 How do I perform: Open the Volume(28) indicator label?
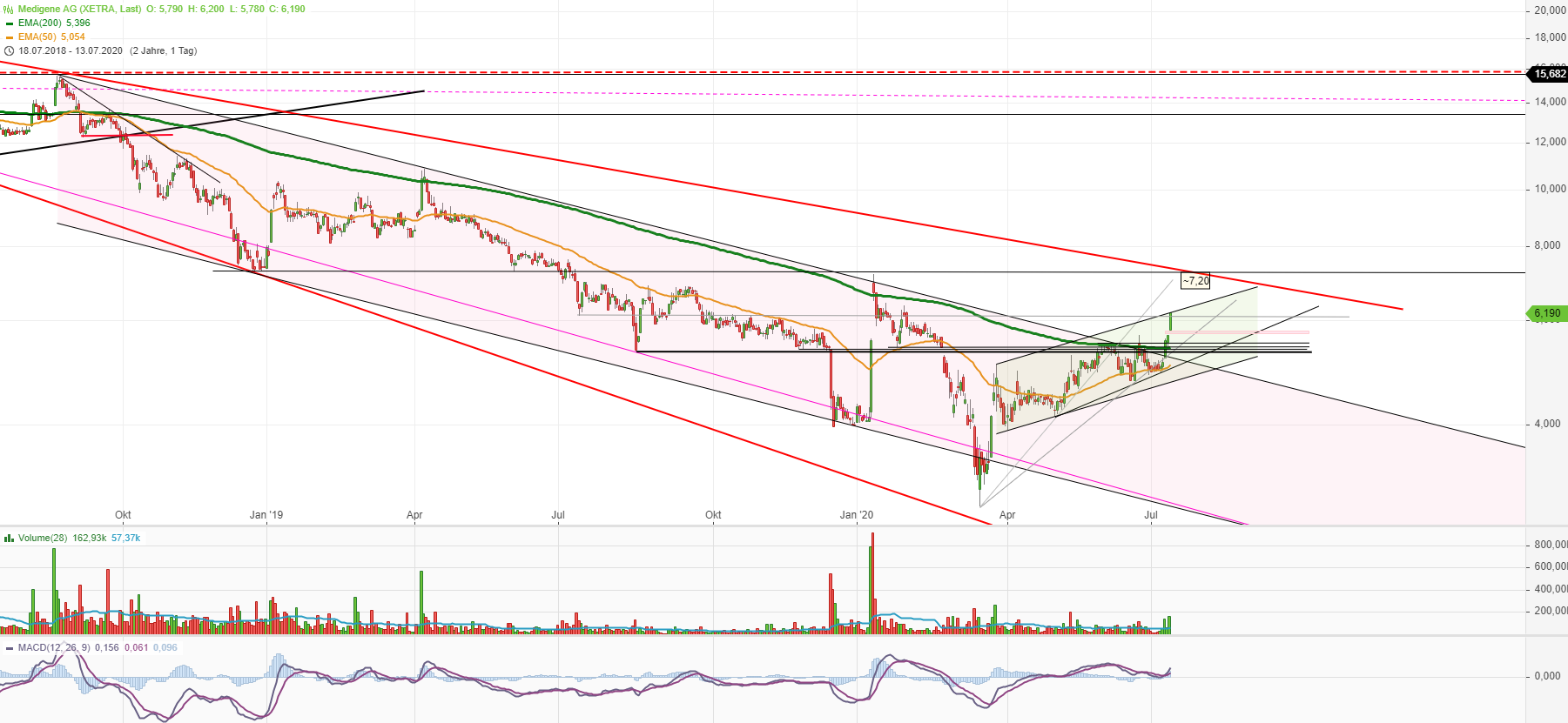(x=43, y=538)
